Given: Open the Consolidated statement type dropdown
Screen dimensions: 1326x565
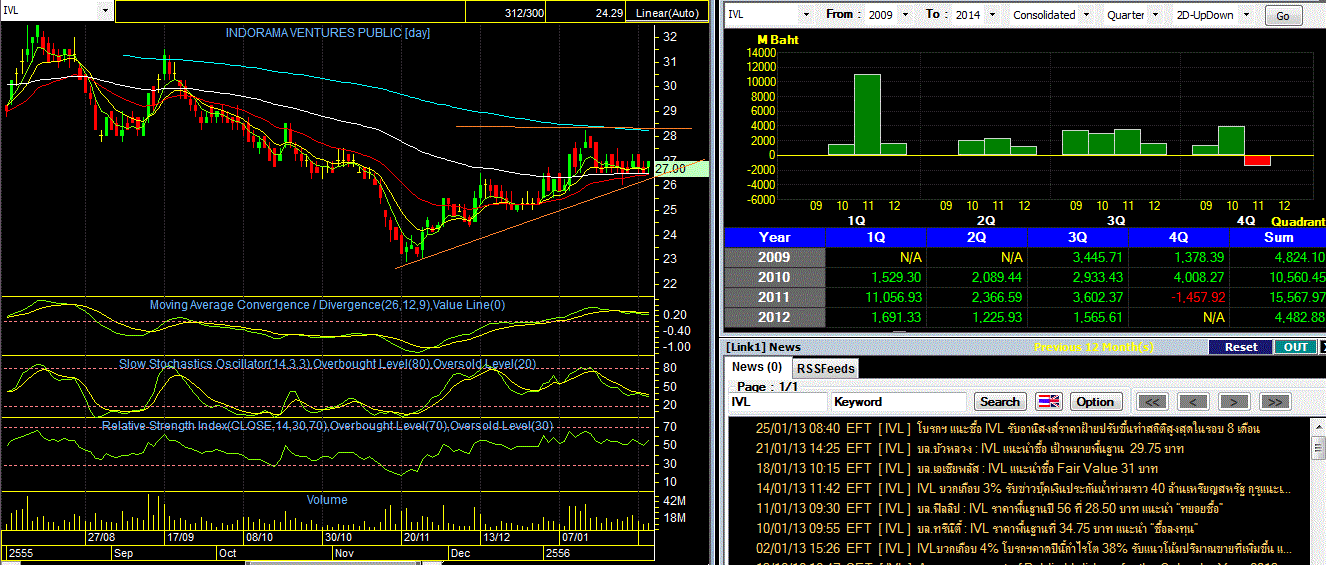Looking at the screenshot, I should (1087, 15).
